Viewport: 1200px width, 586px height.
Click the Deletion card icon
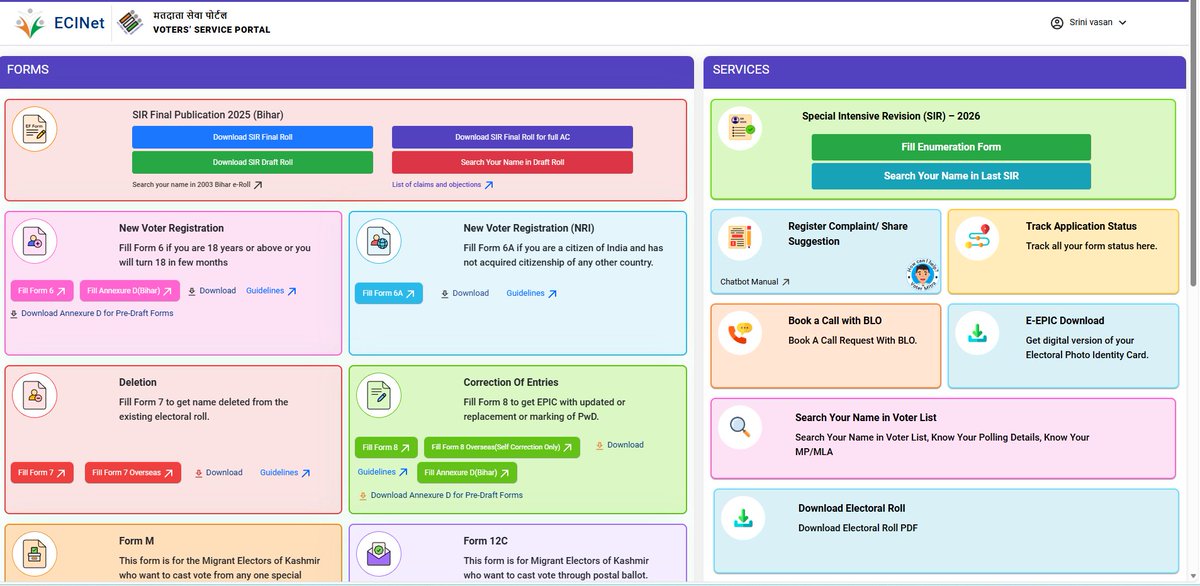34,395
